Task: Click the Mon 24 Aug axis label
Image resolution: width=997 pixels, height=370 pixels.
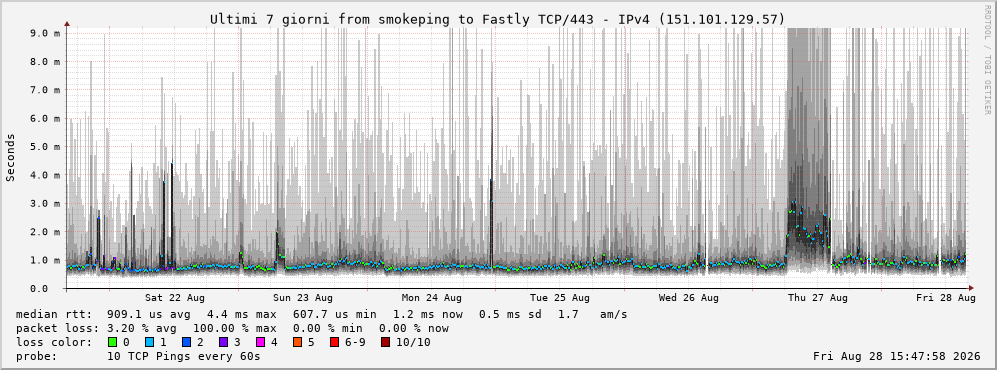Action: (432, 298)
